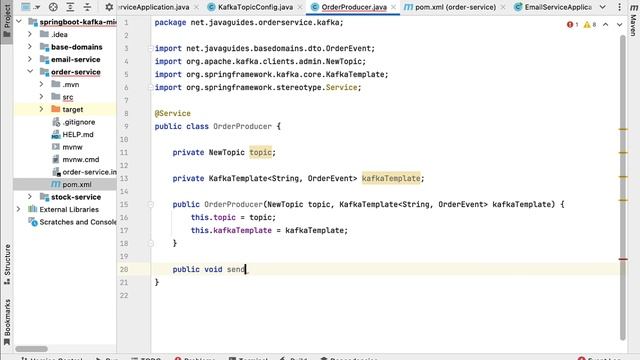The height and width of the screenshot is (360, 640).
Task: Expand External Libraries node
Action: tap(18, 209)
